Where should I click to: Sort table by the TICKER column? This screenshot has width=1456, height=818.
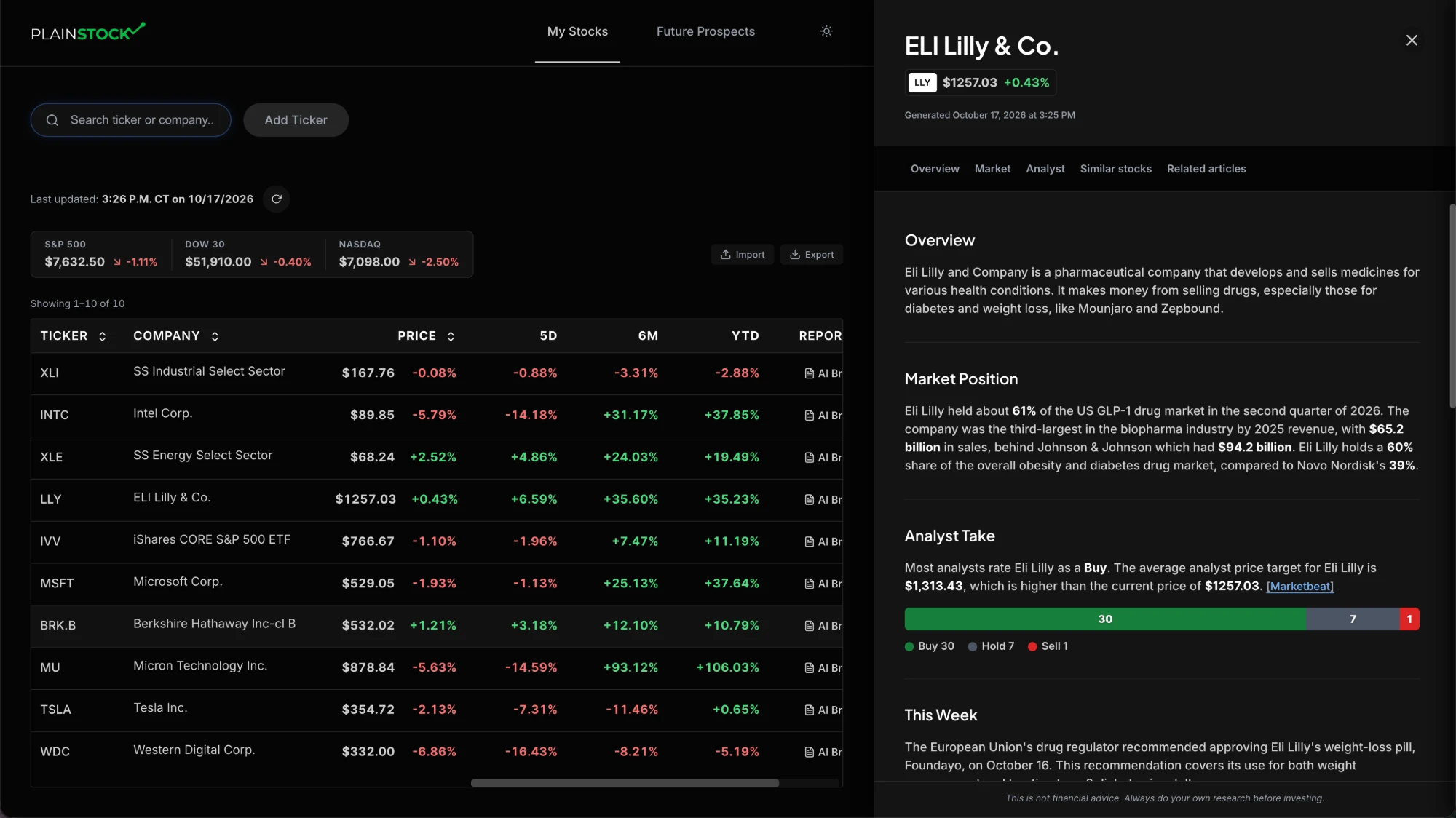click(x=73, y=335)
